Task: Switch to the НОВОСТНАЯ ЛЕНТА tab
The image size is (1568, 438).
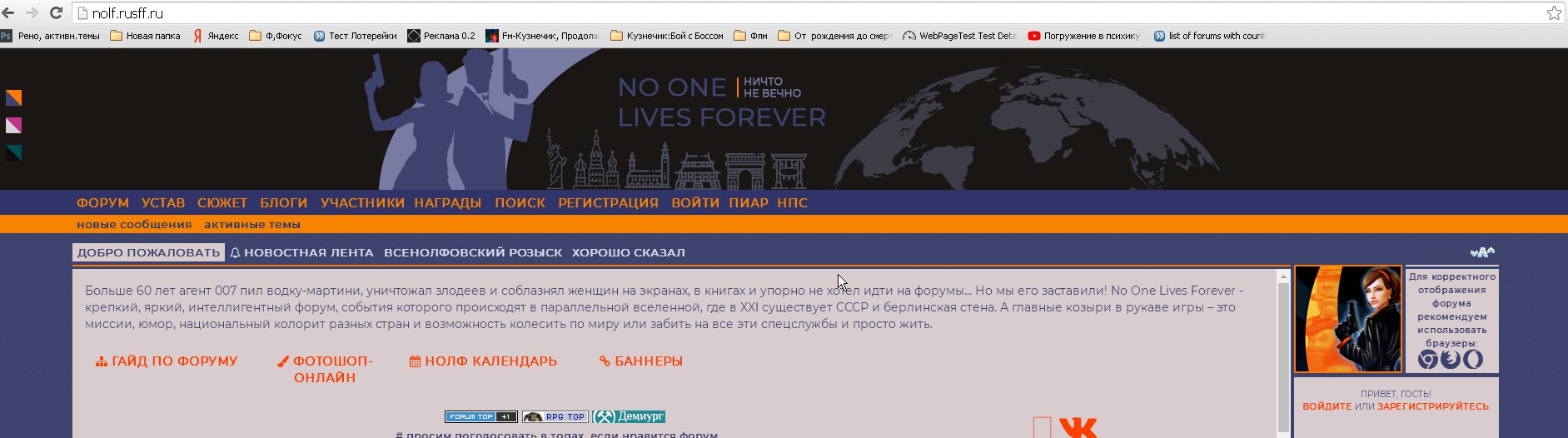Action: coord(302,252)
